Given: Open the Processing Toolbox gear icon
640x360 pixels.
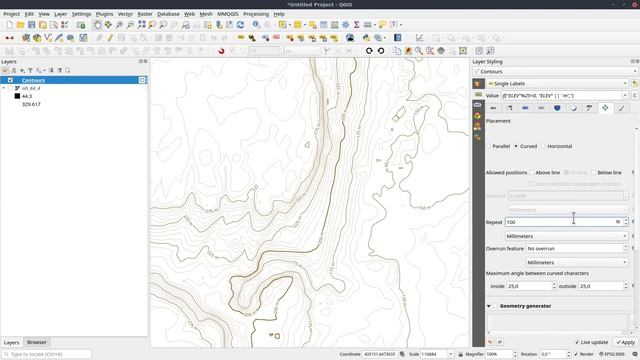Looking at the screenshot, I should 346,25.
